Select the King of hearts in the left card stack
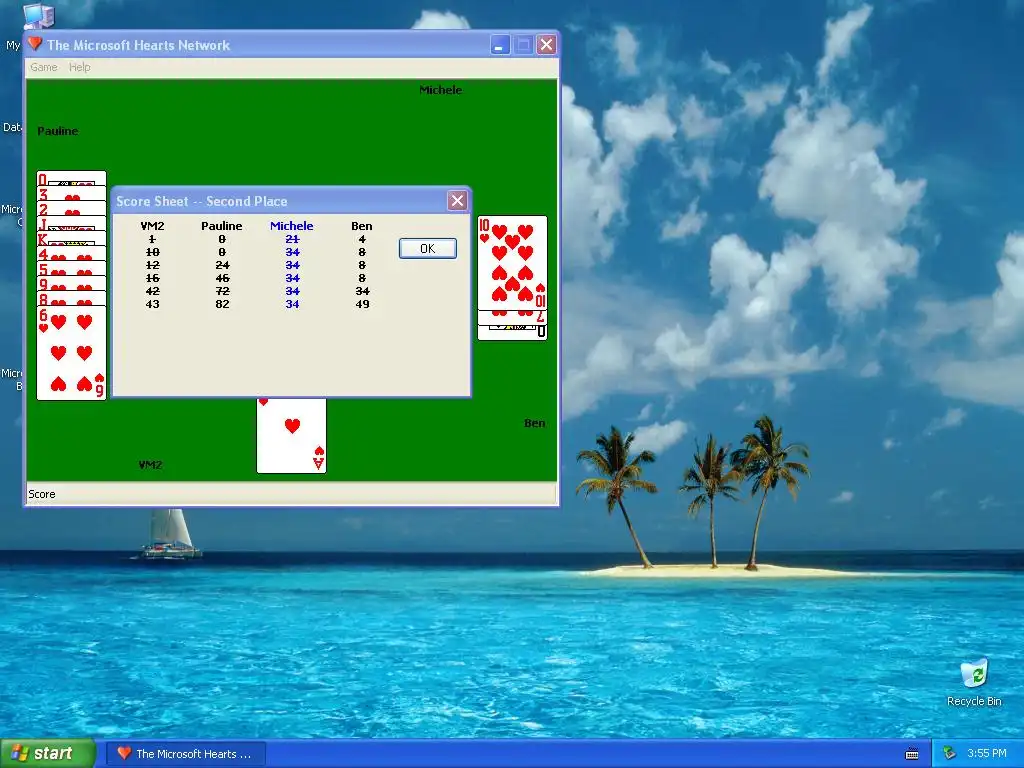Viewport: 1024px width, 768px height. point(71,238)
